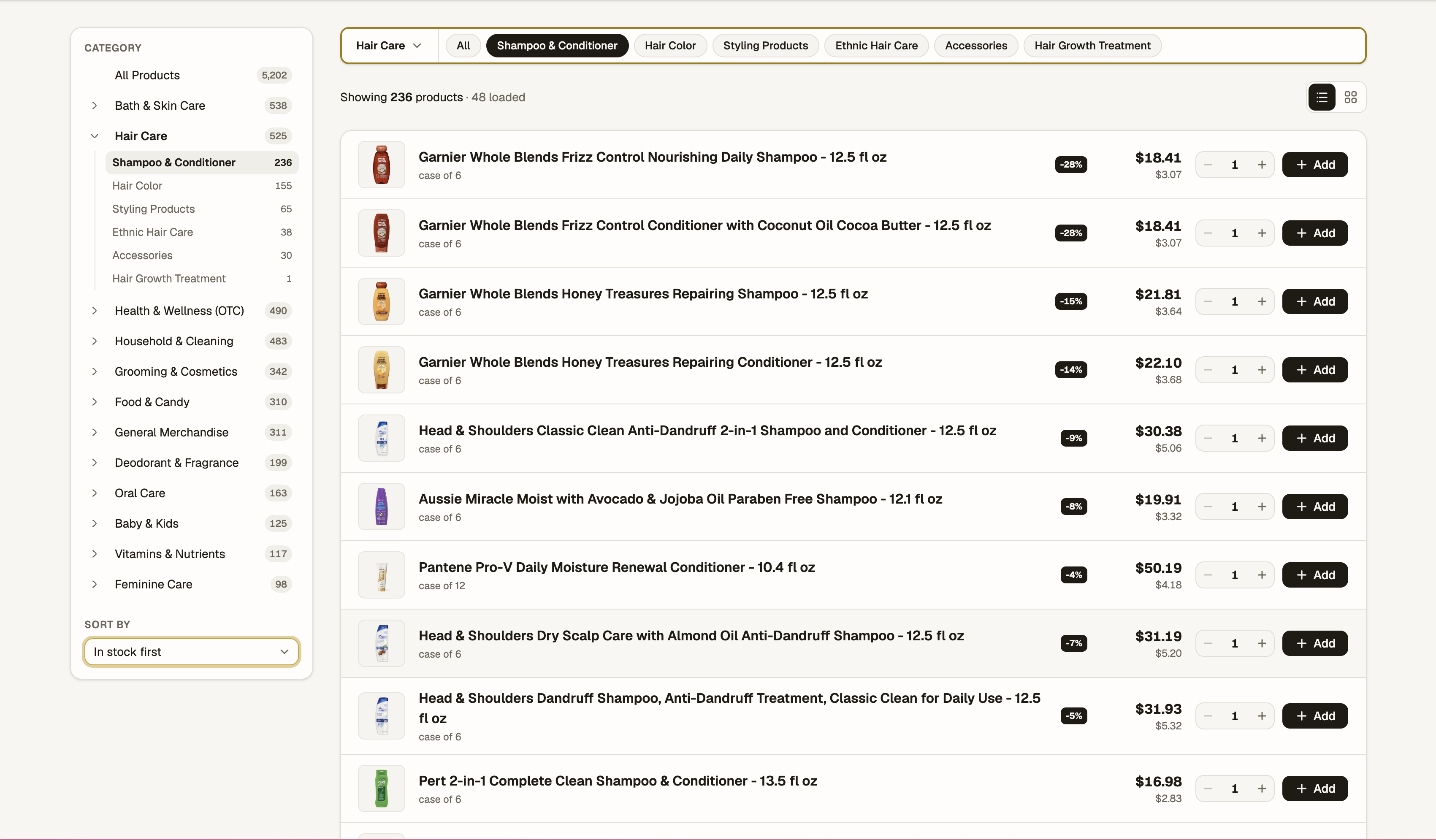Viewport: 1436px width, 840px height.
Task: Expand General Merchandise category
Action: tap(95, 432)
